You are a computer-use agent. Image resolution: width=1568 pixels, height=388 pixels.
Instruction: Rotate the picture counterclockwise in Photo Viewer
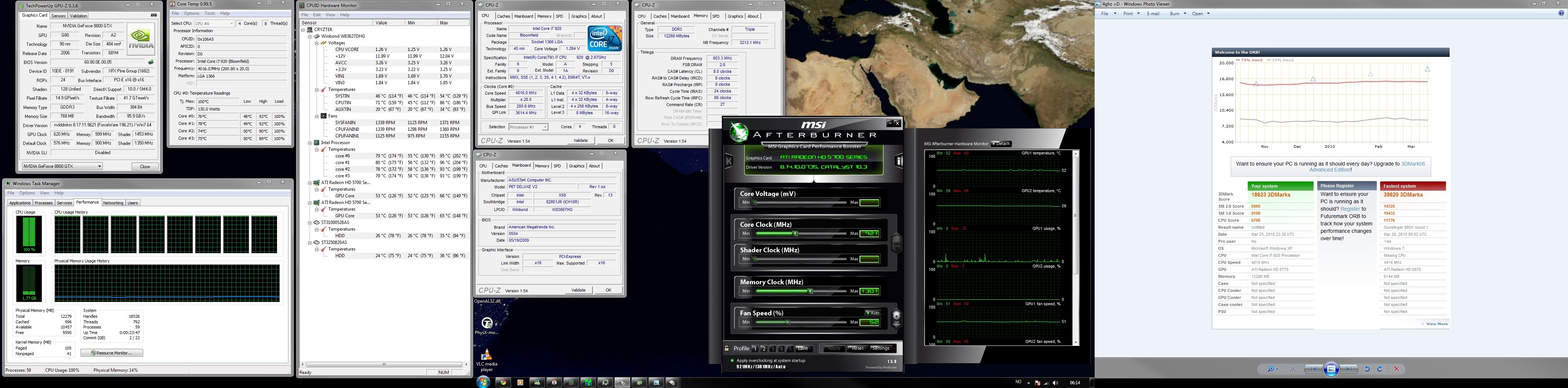pyautogui.click(x=1367, y=368)
